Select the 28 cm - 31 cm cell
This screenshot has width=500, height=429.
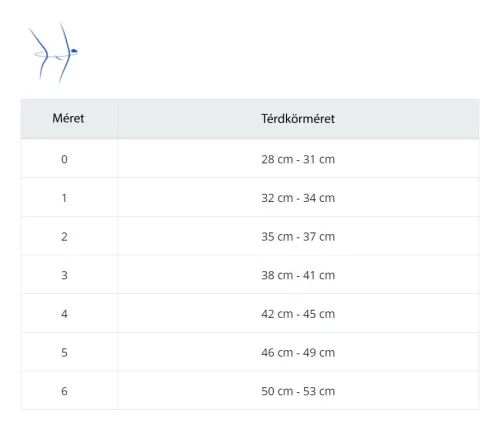298,159
